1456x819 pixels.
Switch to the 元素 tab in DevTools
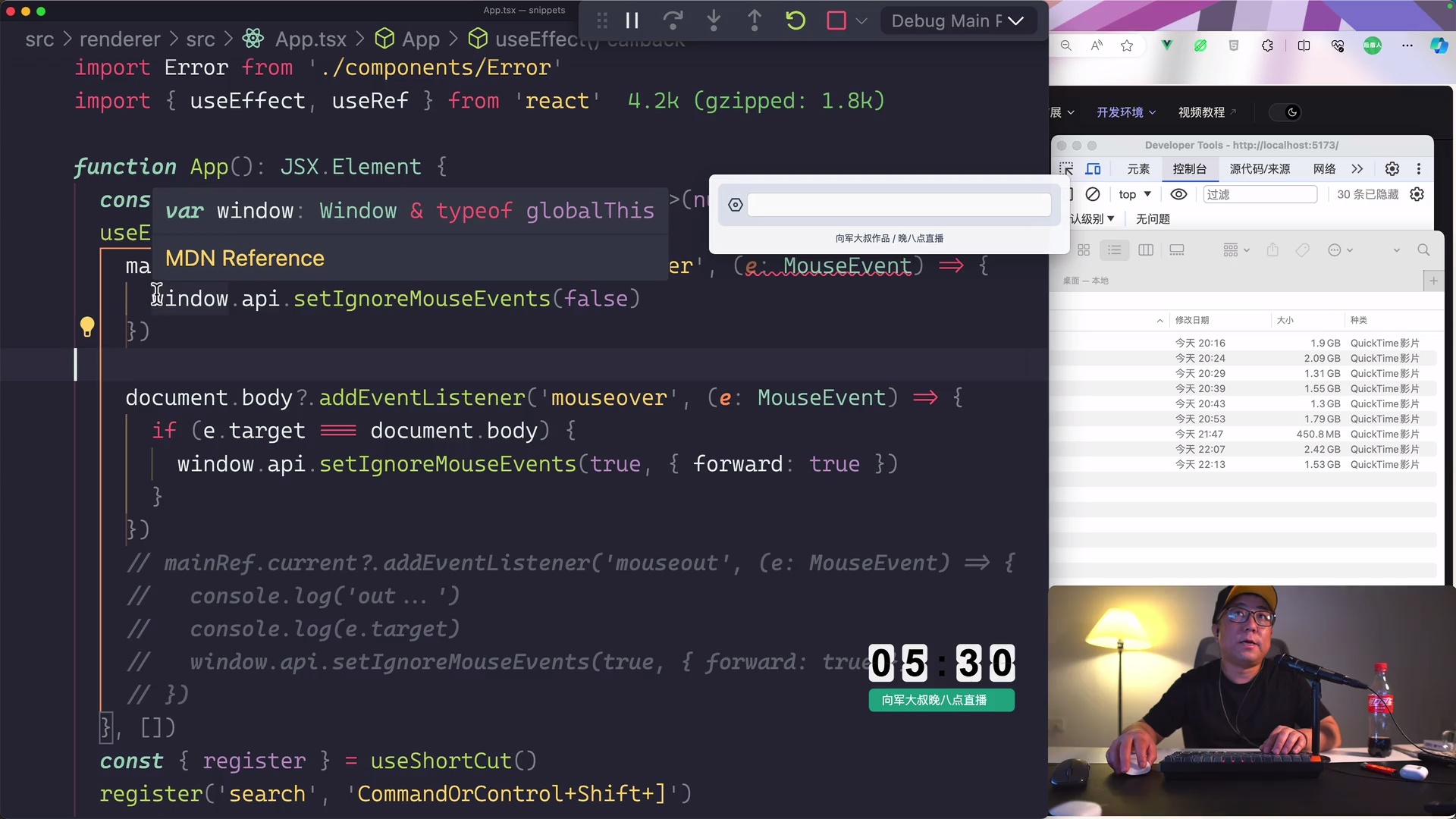click(x=1138, y=168)
